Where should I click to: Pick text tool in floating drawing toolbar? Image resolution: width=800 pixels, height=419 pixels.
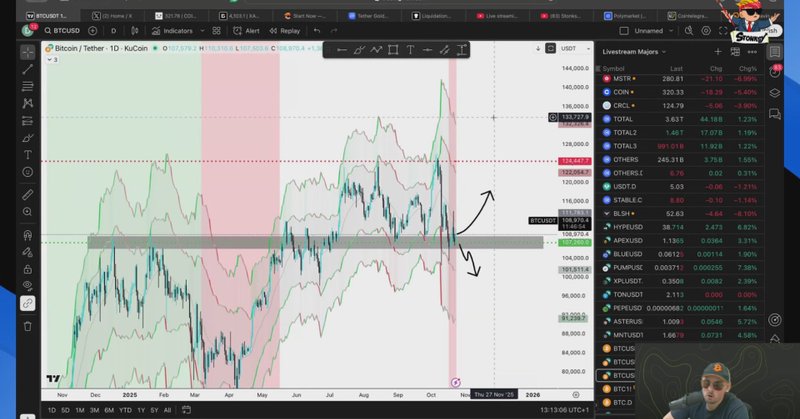pos(410,50)
